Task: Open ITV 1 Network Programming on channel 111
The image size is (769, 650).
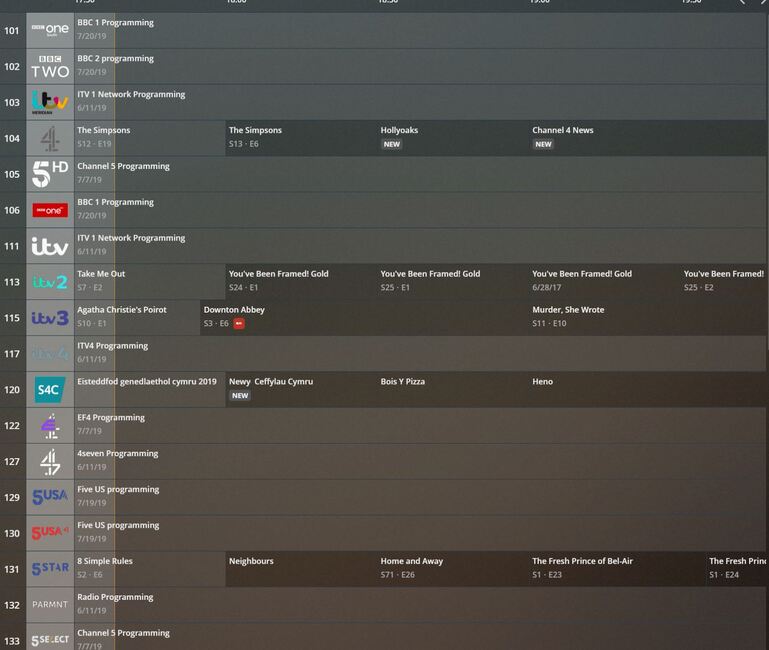Action: pos(420,246)
